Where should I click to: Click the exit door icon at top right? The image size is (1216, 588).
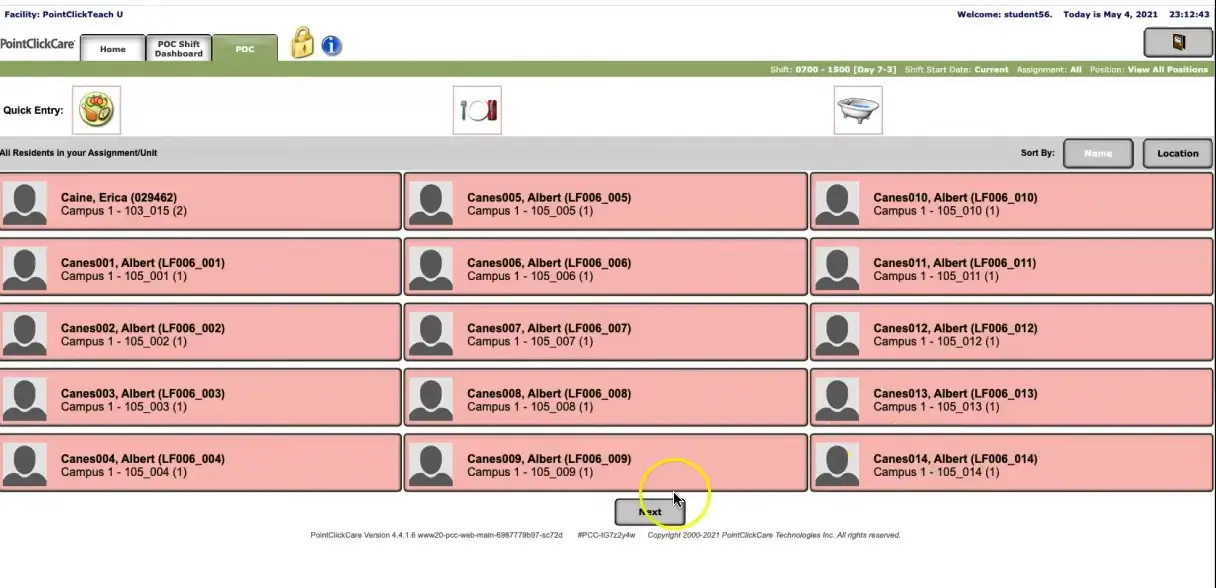pyautogui.click(x=1177, y=42)
